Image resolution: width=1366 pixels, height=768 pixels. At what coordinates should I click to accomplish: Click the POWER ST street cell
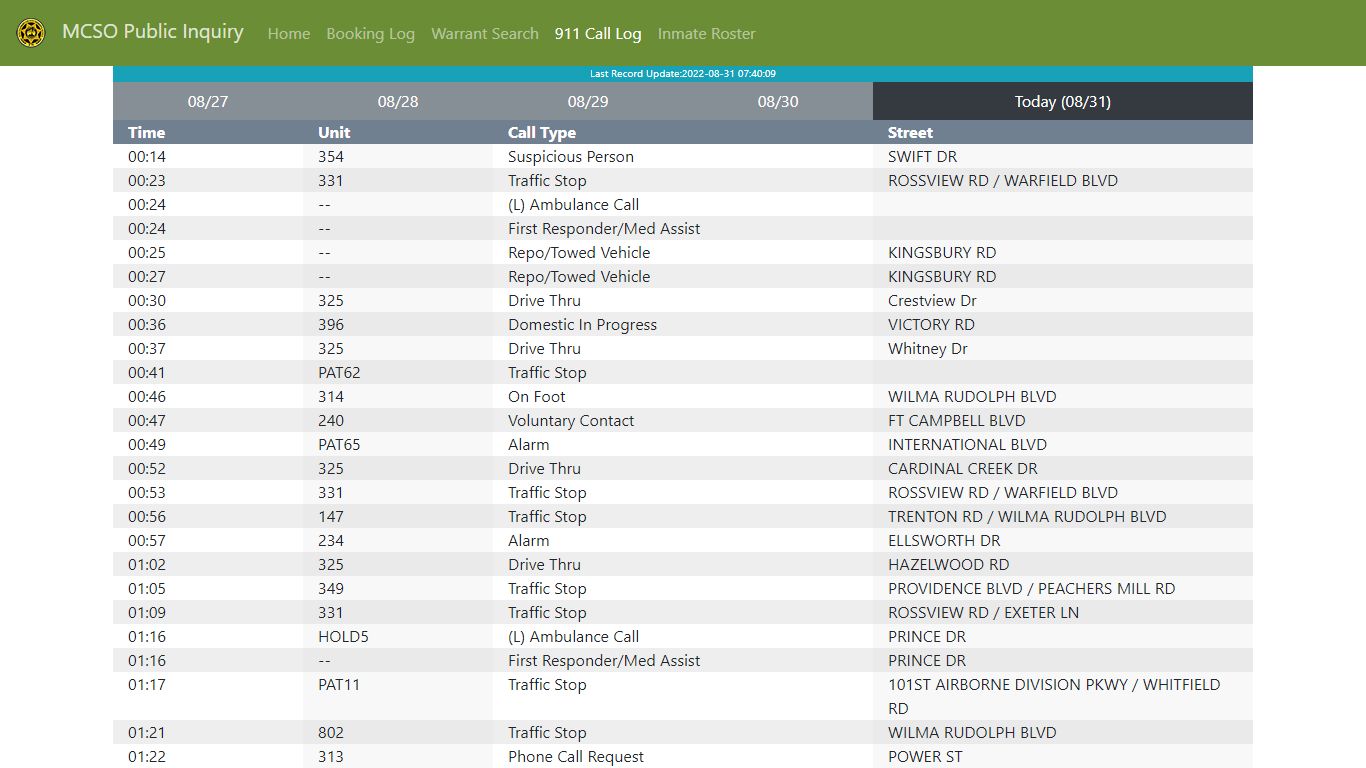tap(1063, 756)
